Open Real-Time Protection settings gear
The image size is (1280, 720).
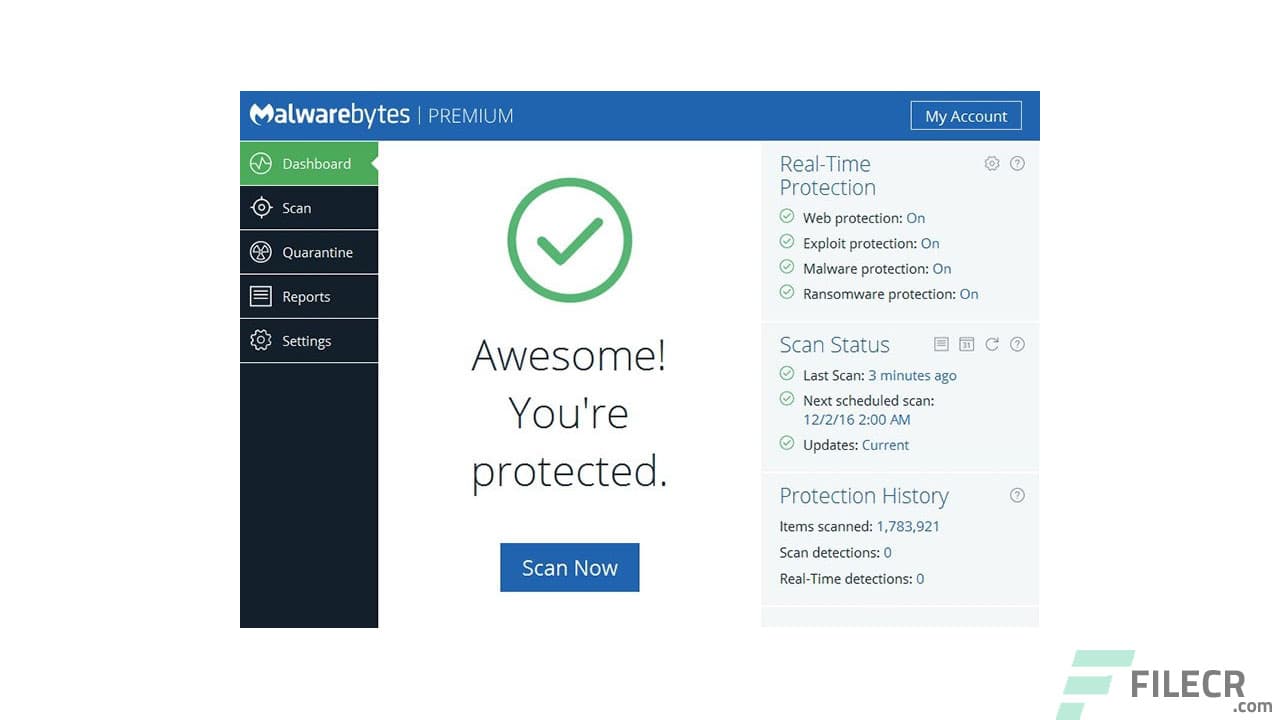(x=992, y=163)
